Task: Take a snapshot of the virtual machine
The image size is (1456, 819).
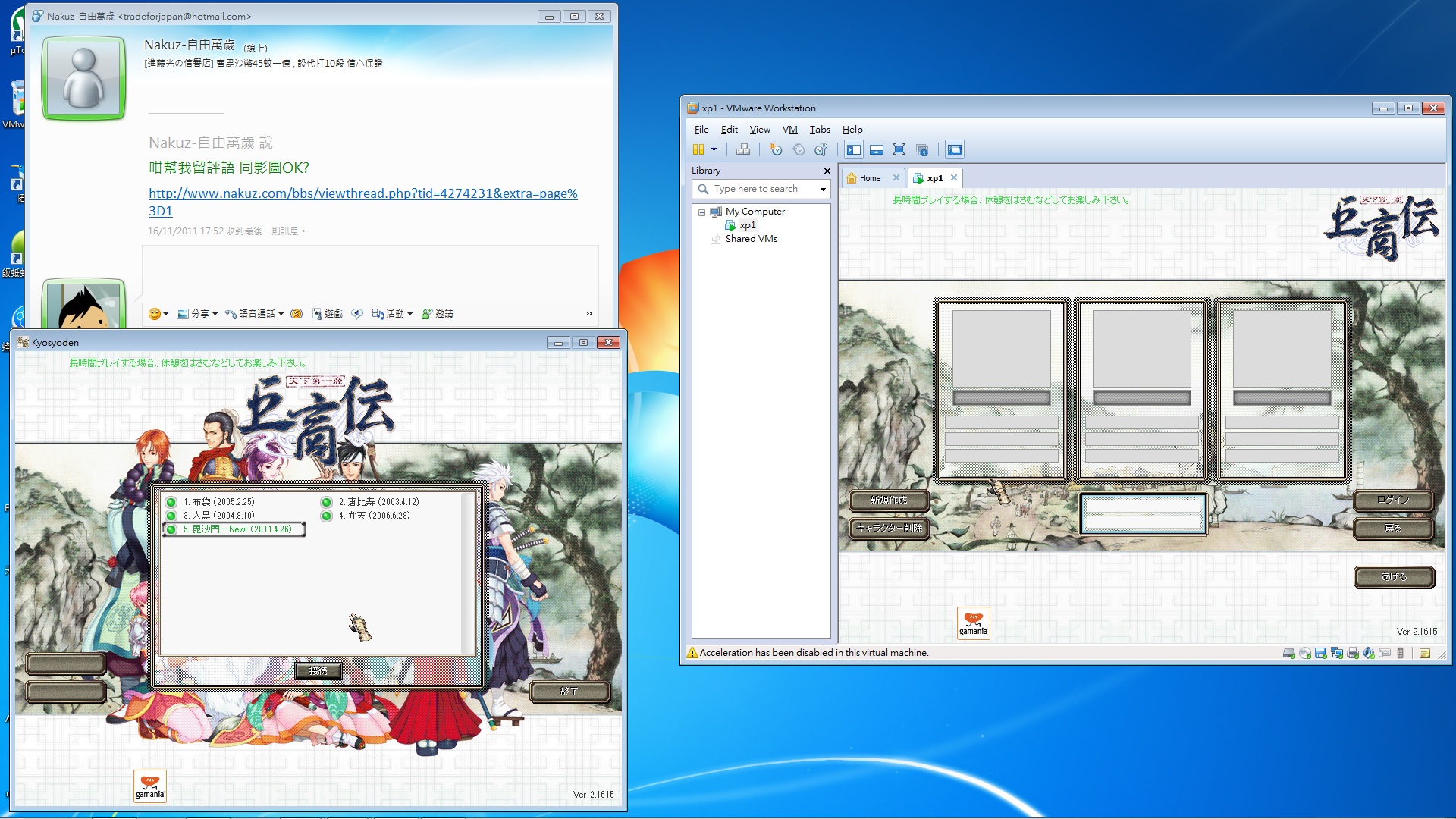Action: (775, 149)
